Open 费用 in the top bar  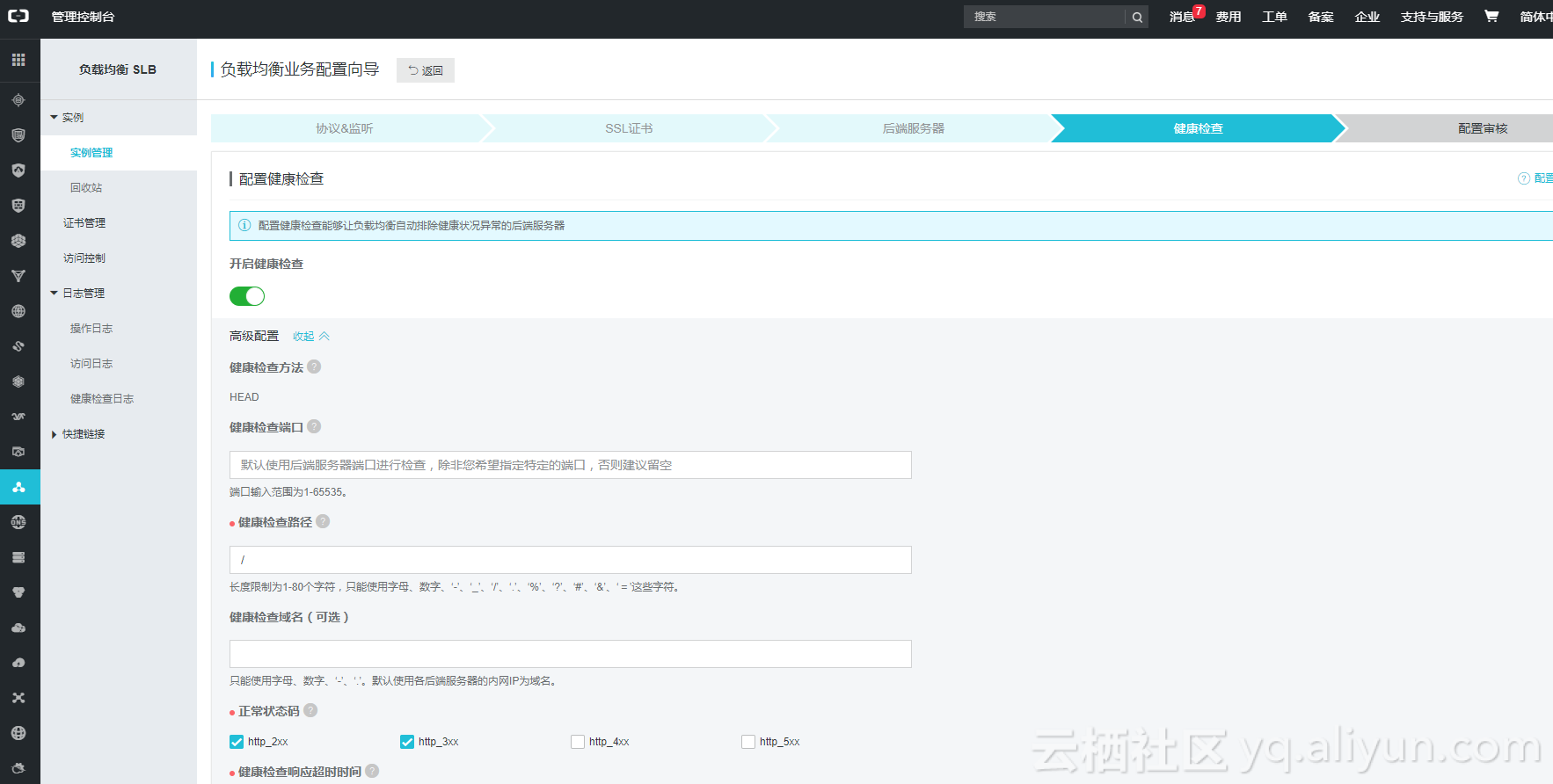[x=1229, y=17]
